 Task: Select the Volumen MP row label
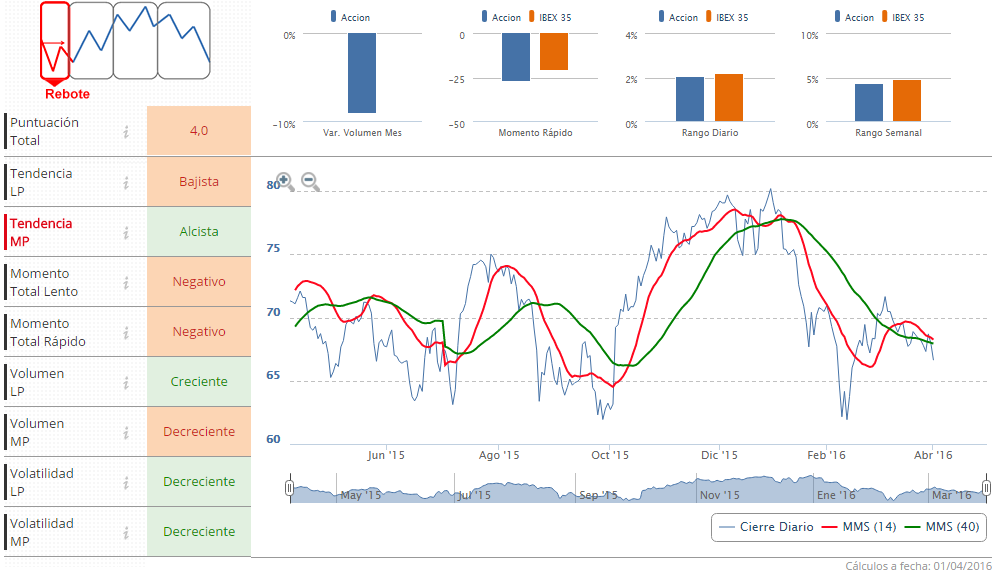tap(37, 432)
